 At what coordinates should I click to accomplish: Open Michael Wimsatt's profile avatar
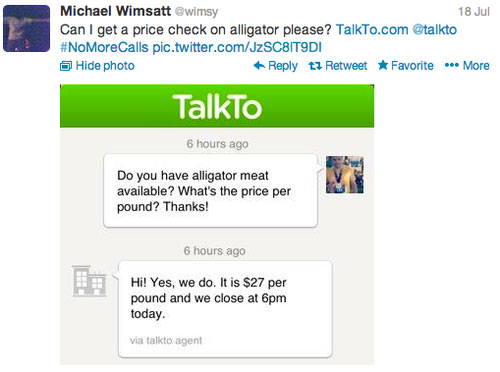click(x=26, y=28)
